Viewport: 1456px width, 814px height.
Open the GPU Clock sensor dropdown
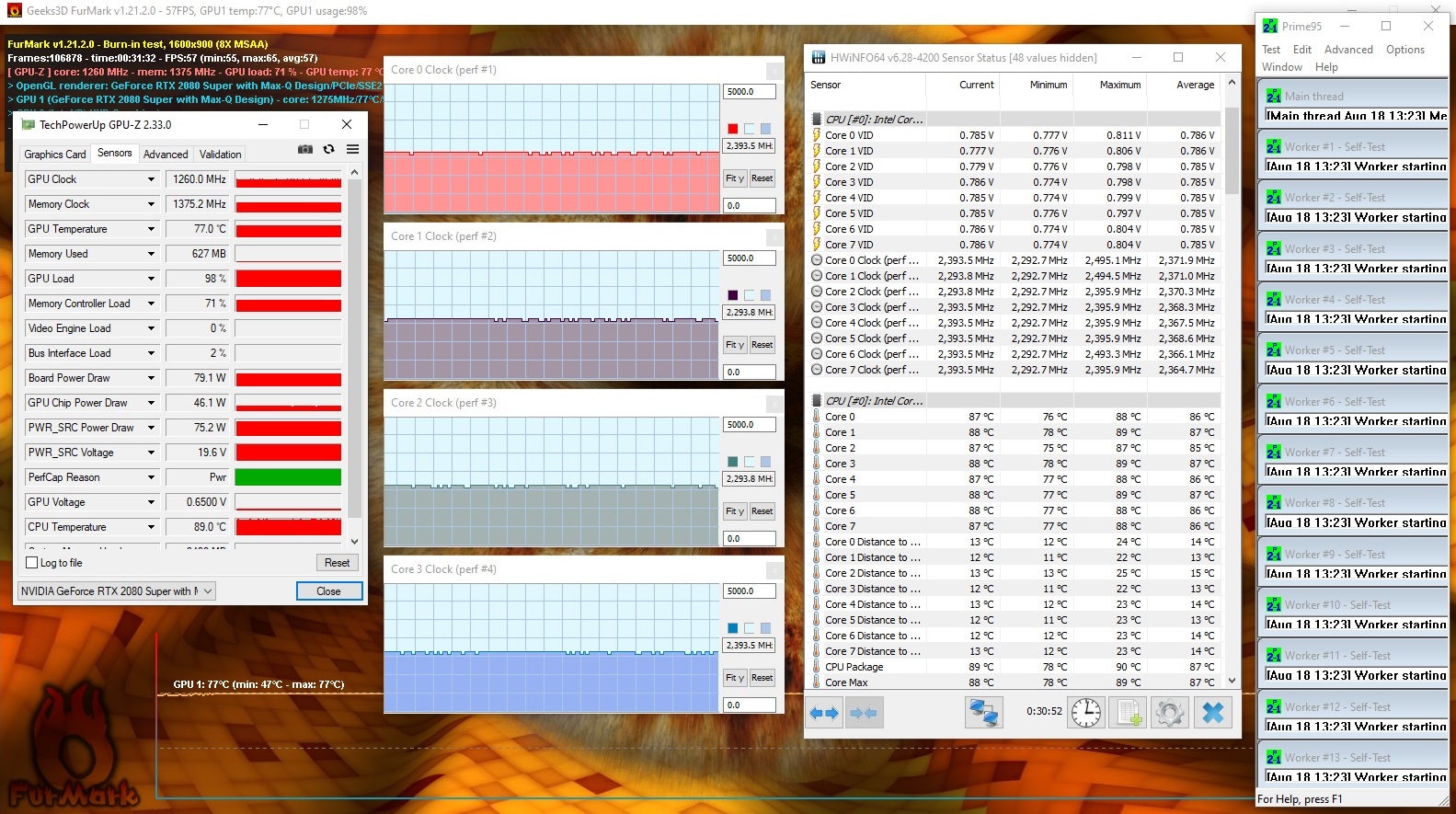151,179
